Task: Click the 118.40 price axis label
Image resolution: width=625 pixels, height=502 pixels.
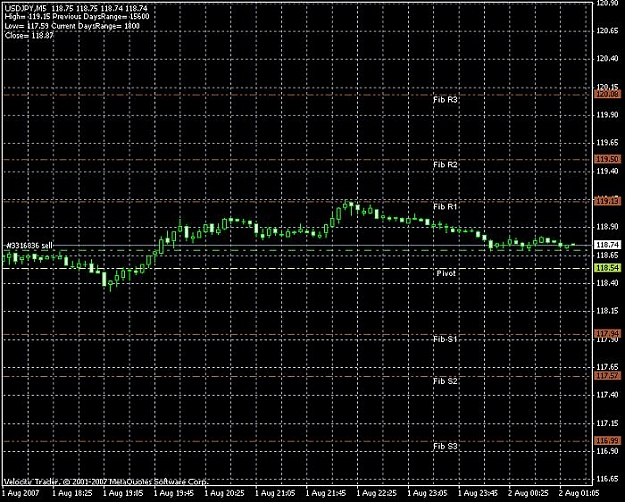Action: coord(607,283)
